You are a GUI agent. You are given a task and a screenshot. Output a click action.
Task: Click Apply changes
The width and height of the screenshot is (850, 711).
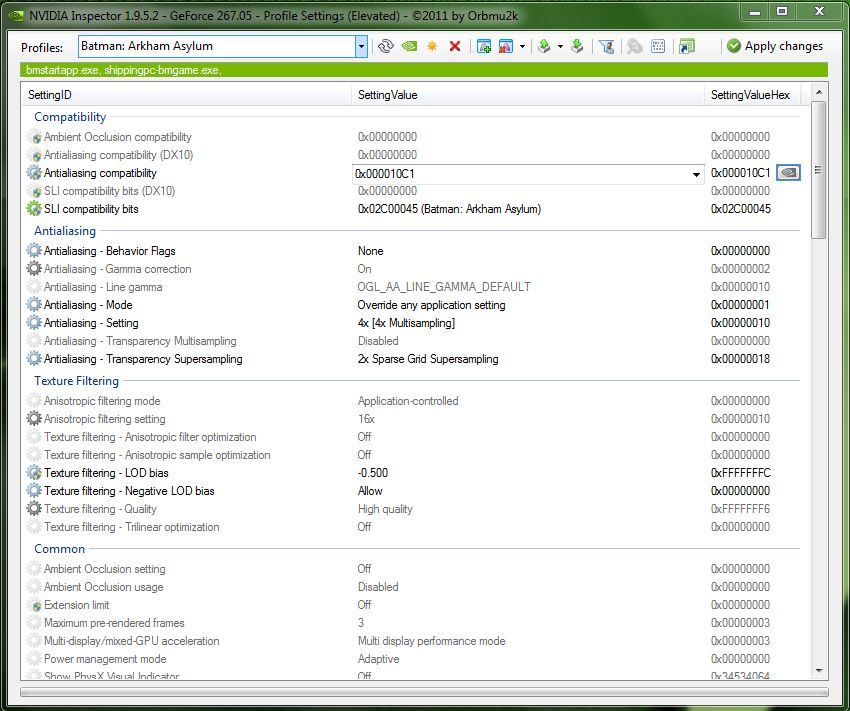tap(775, 47)
